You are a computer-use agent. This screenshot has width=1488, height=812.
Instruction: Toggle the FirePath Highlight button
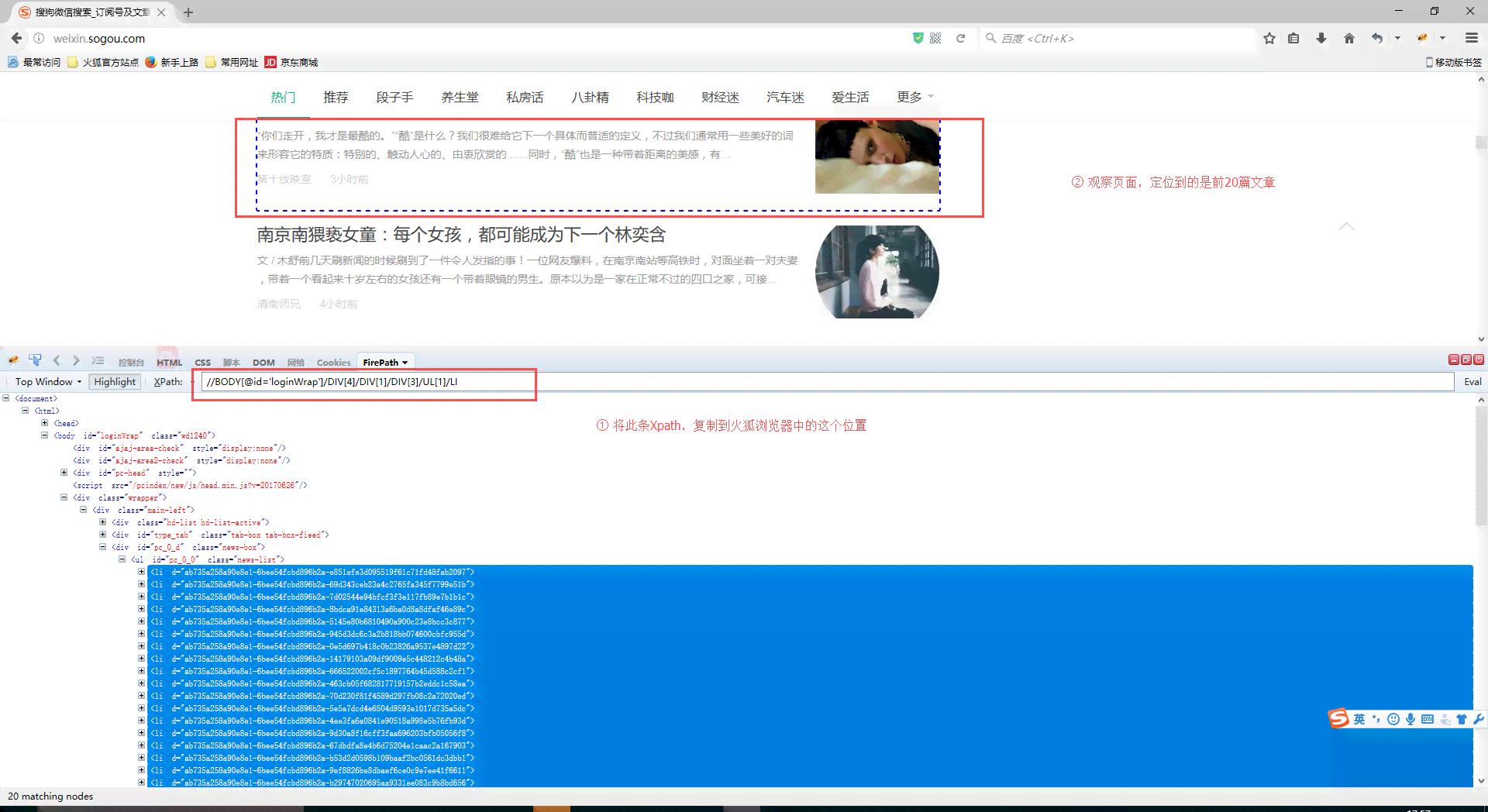point(115,381)
